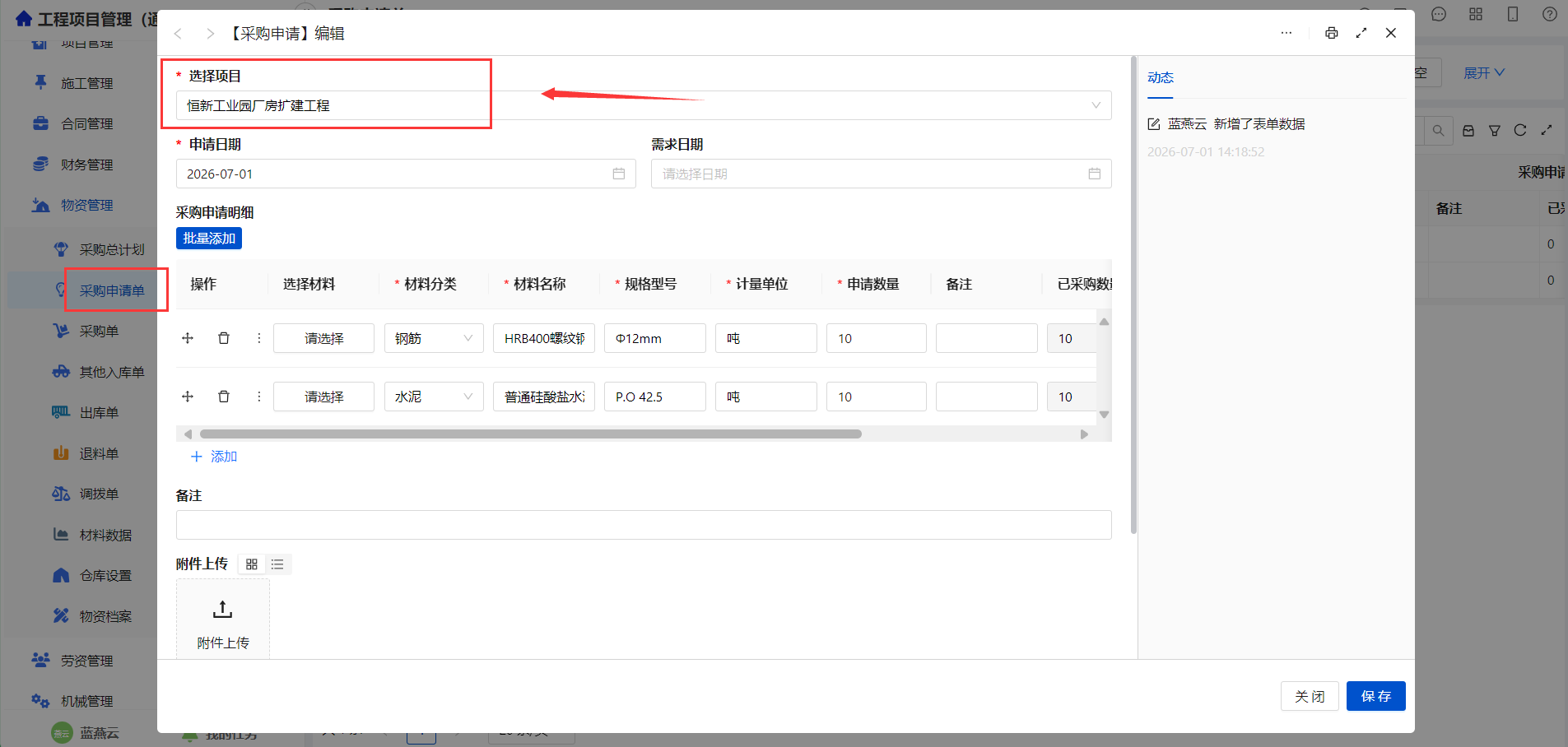Click the mobile device icon at top
Viewport: 1568px width, 747px height.
pos(1513,14)
